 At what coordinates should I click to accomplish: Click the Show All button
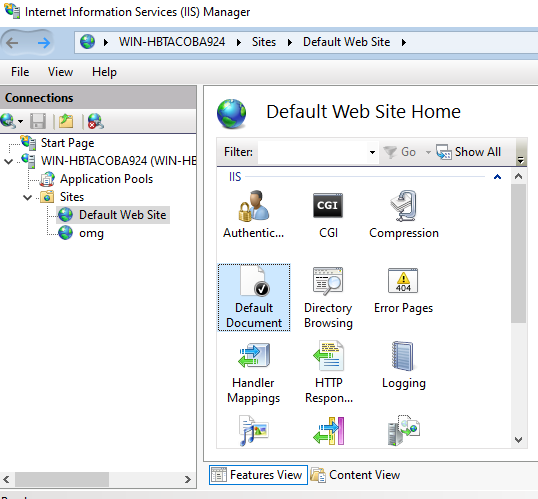(x=469, y=152)
